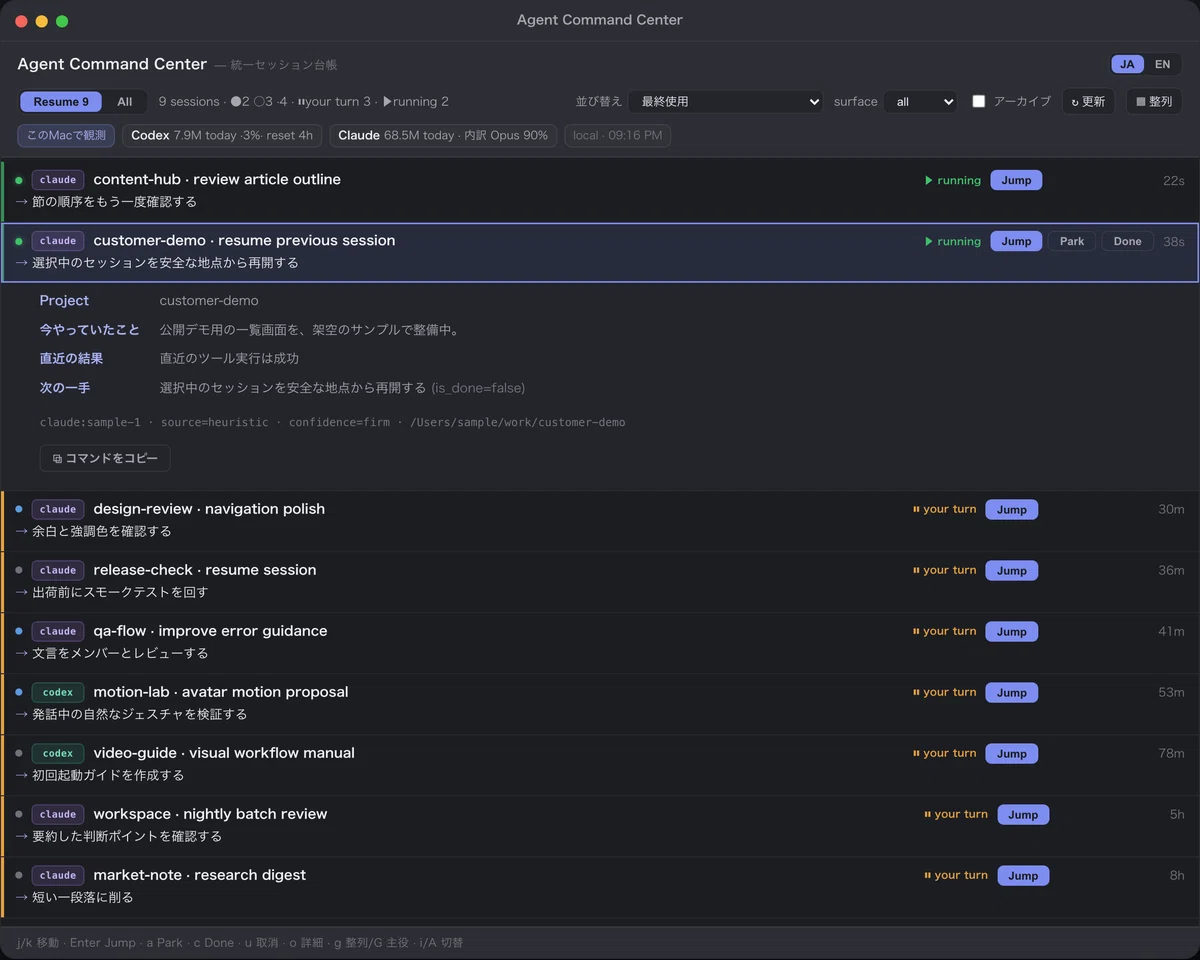
Task: Click the running status on customer-demo row
Action: point(953,242)
